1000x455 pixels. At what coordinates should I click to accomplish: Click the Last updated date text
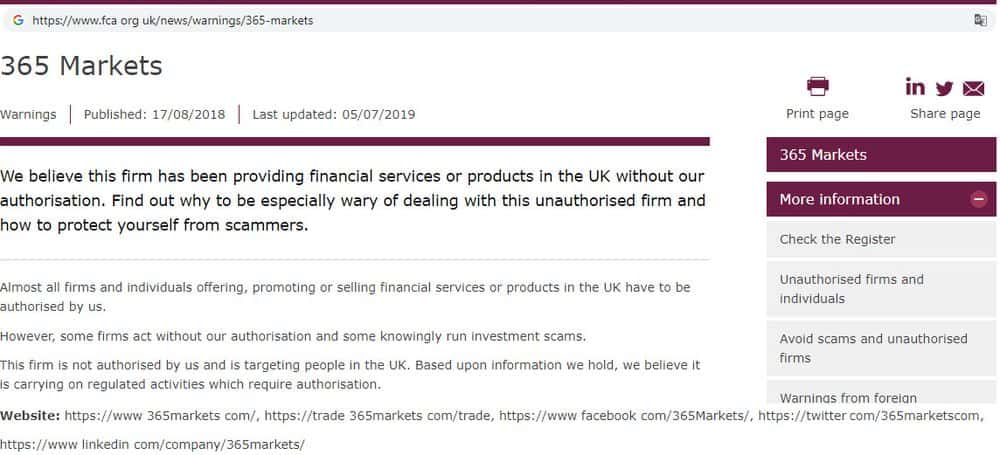(x=333, y=114)
